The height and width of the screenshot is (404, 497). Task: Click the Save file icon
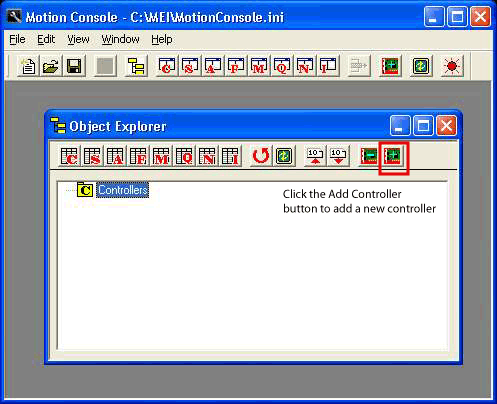[x=74, y=66]
